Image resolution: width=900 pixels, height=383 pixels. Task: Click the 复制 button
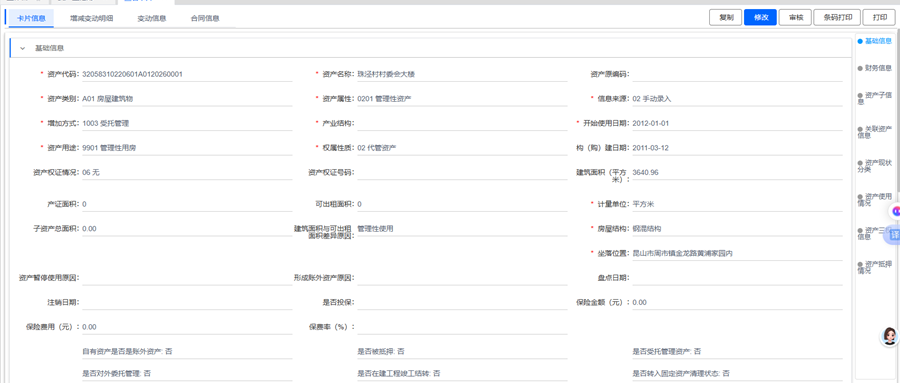pyautogui.click(x=726, y=17)
